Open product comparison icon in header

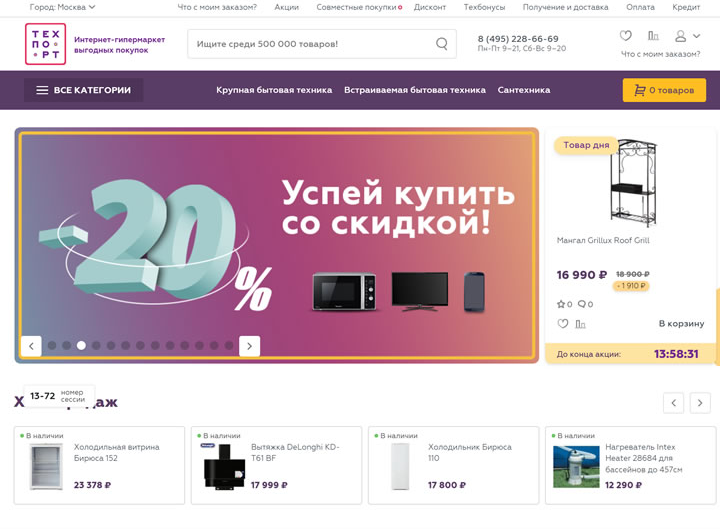click(653, 36)
